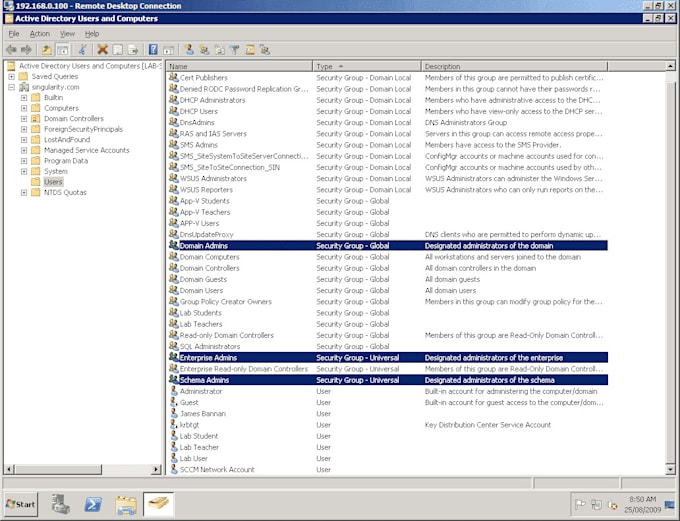Viewport: 680px width, 521px height.
Task: Expand the NTDS Quotas node
Action: click(x=24, y=193)
